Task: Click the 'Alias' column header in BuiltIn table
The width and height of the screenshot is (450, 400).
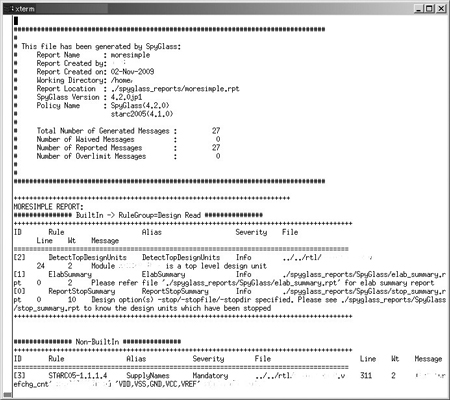Action: point(152,232)
